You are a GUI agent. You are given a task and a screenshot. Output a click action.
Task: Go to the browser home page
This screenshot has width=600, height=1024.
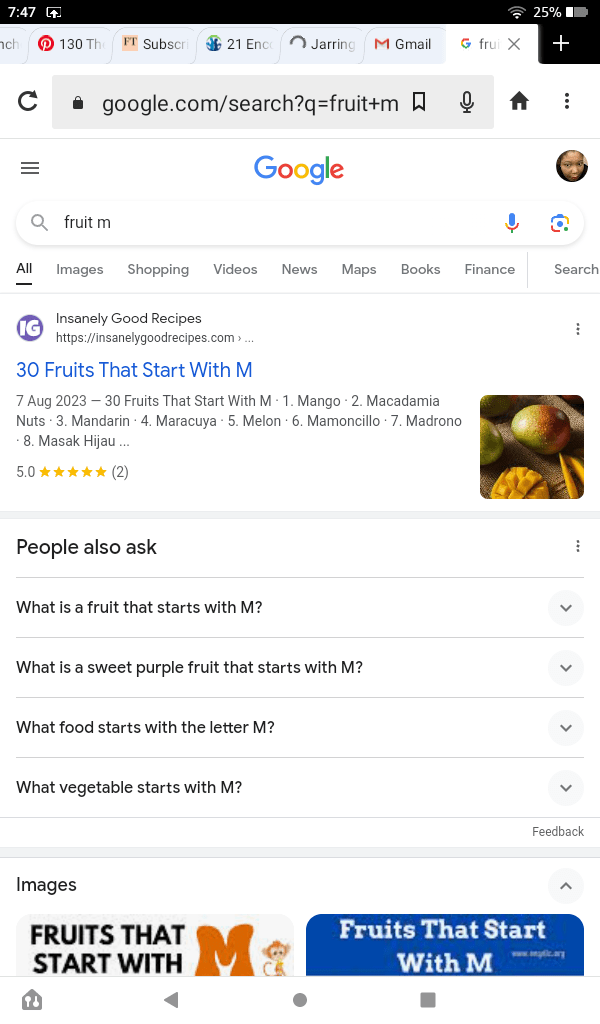[x=519, y=101]
